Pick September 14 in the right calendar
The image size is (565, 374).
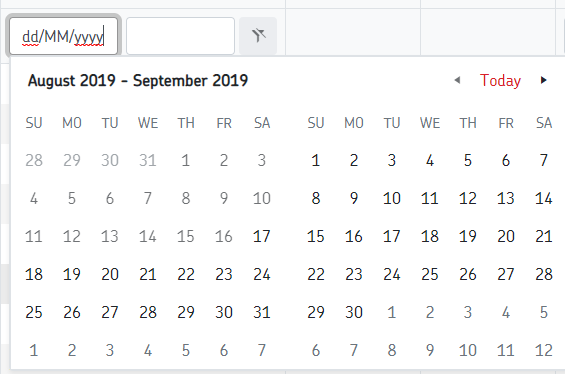(x=544, y=198)
